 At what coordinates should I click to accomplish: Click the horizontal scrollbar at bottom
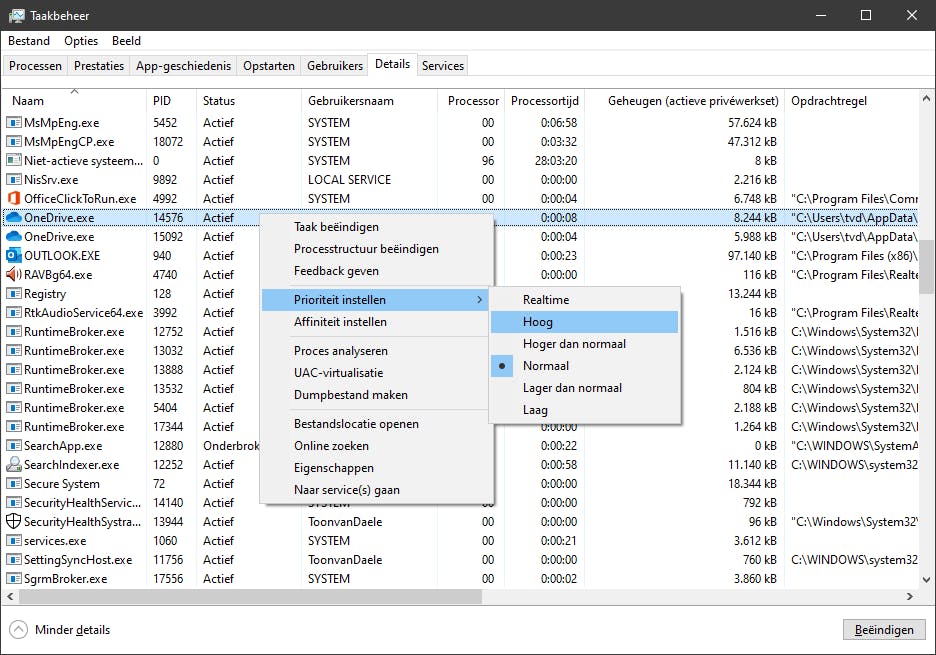(x=250, y=597)
